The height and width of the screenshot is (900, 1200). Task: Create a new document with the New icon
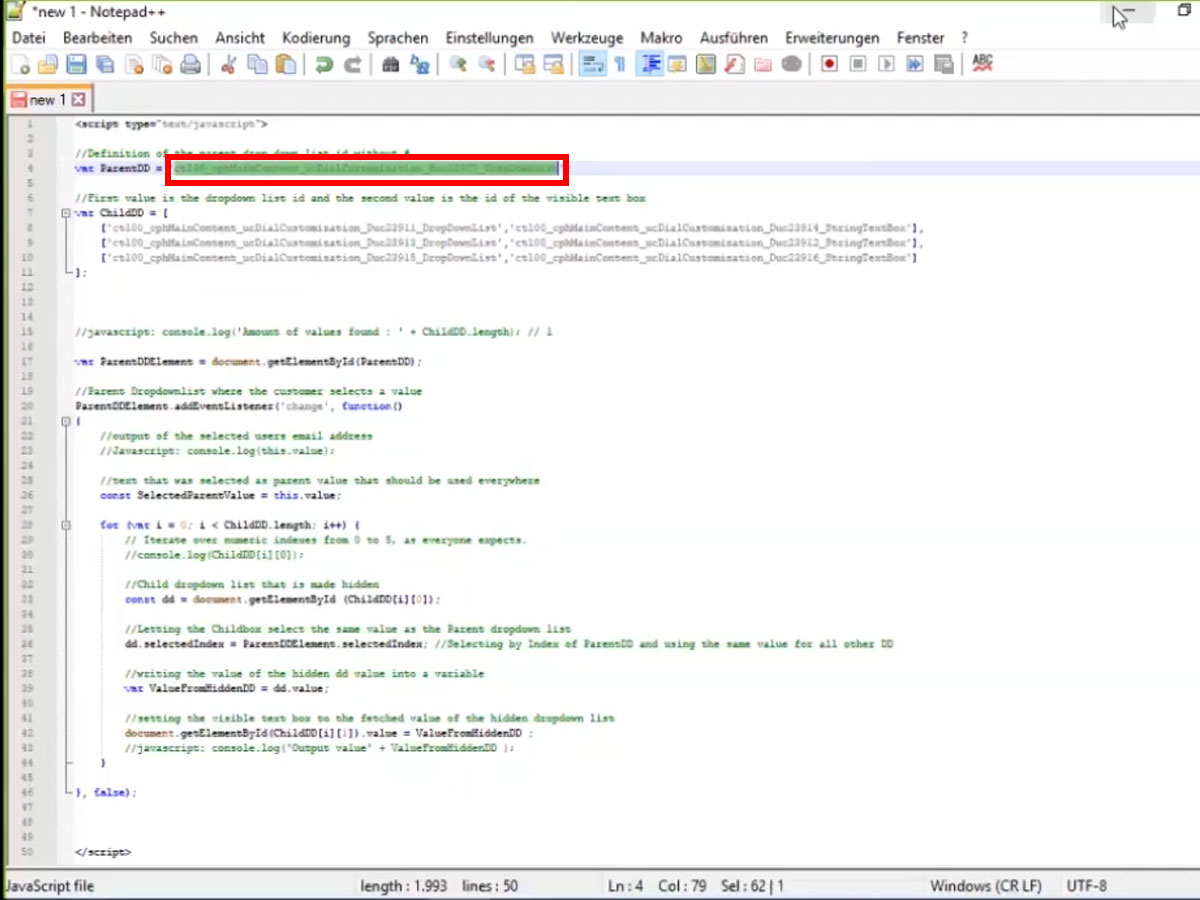point(20,65)
